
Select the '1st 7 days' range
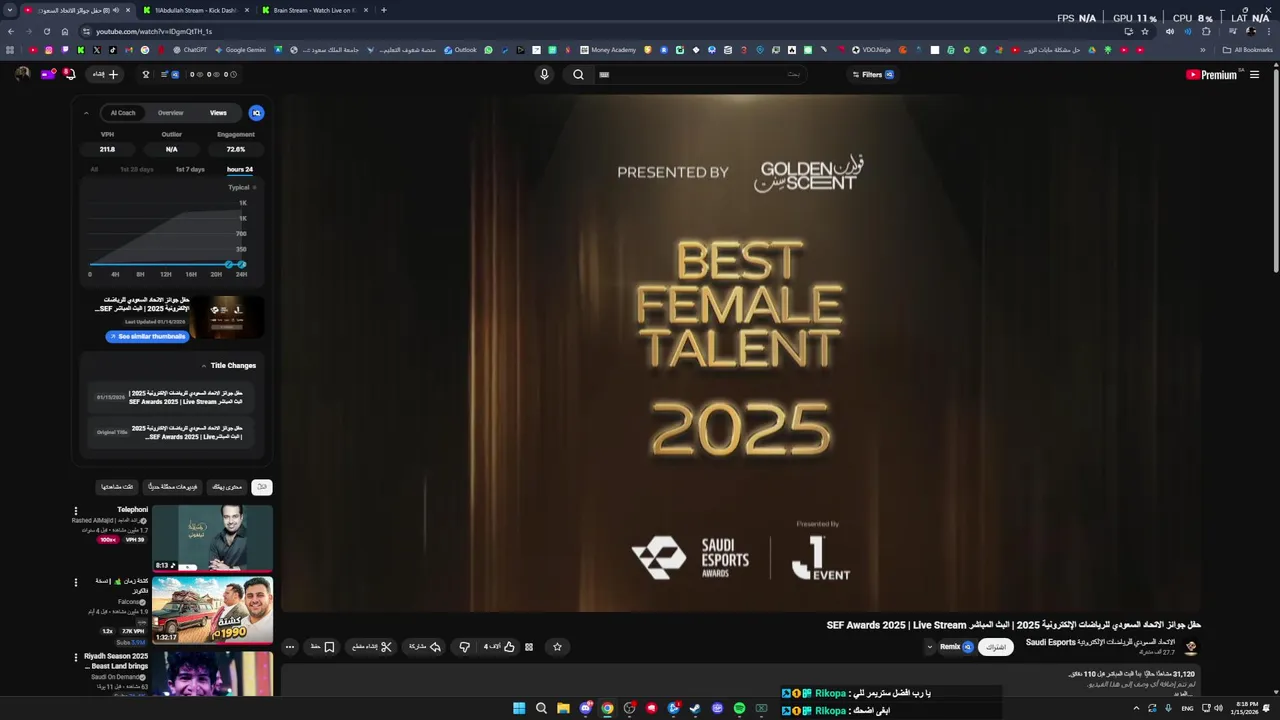click(190, 169)
